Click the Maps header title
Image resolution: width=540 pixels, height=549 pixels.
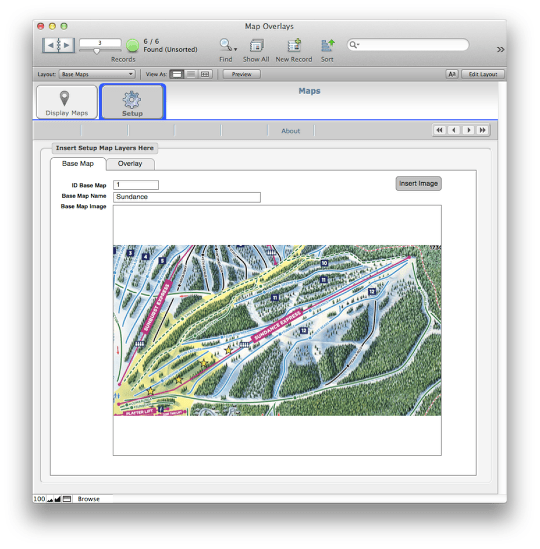tap(309, 91)
